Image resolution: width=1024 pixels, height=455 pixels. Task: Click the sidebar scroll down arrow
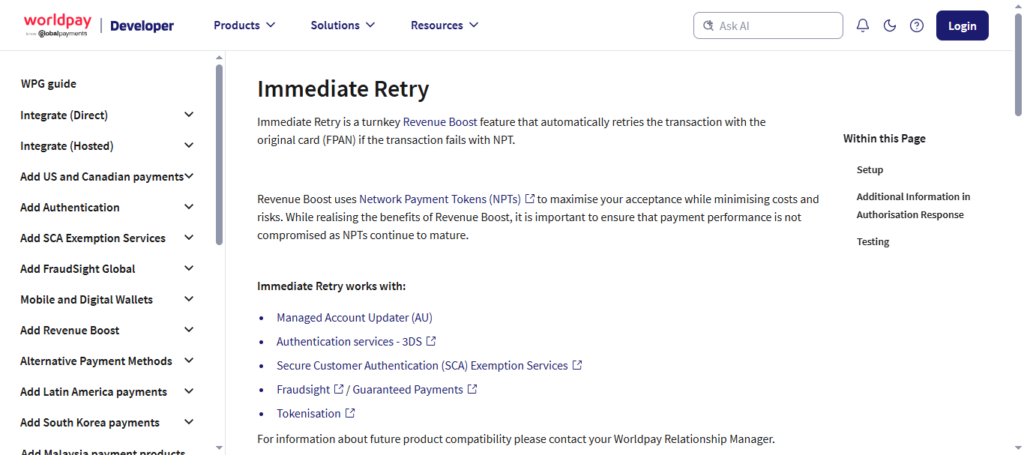coord(219,448)
